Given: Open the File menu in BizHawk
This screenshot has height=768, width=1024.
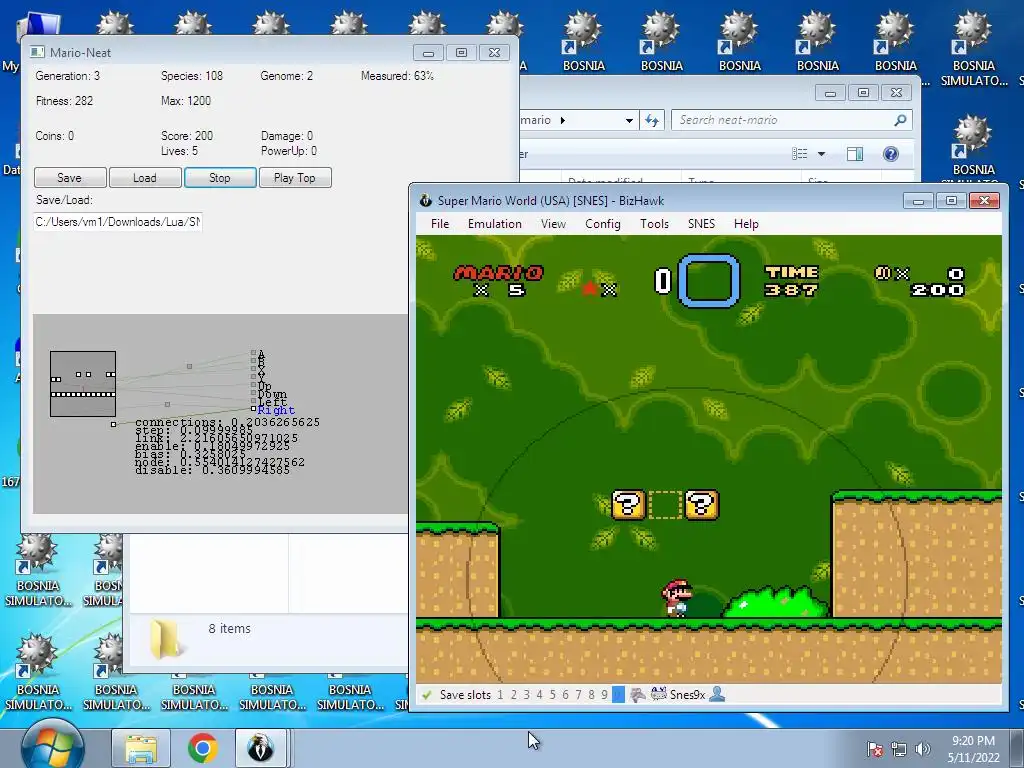Looking at the screenshot, I should pyautogui.click(x=440, y=224).
